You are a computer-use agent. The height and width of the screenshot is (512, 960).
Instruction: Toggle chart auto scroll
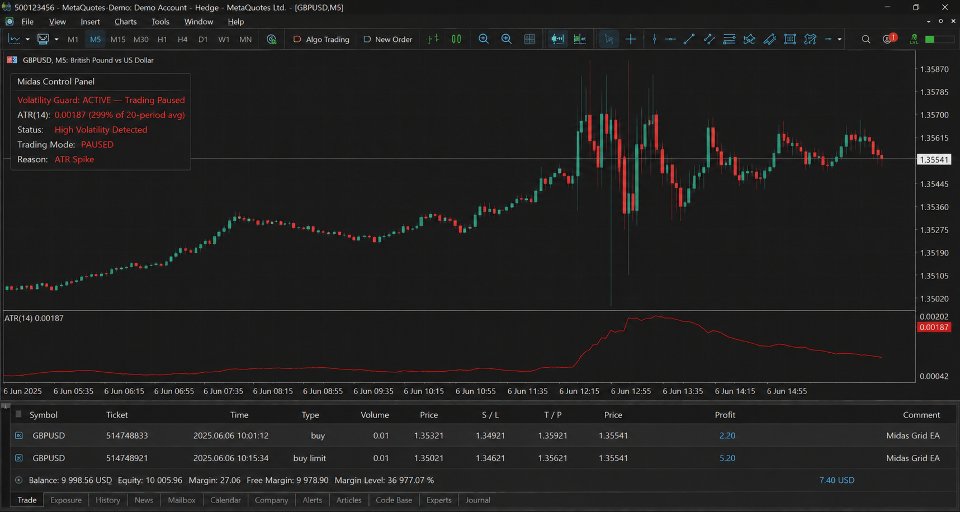coord(557,39)
